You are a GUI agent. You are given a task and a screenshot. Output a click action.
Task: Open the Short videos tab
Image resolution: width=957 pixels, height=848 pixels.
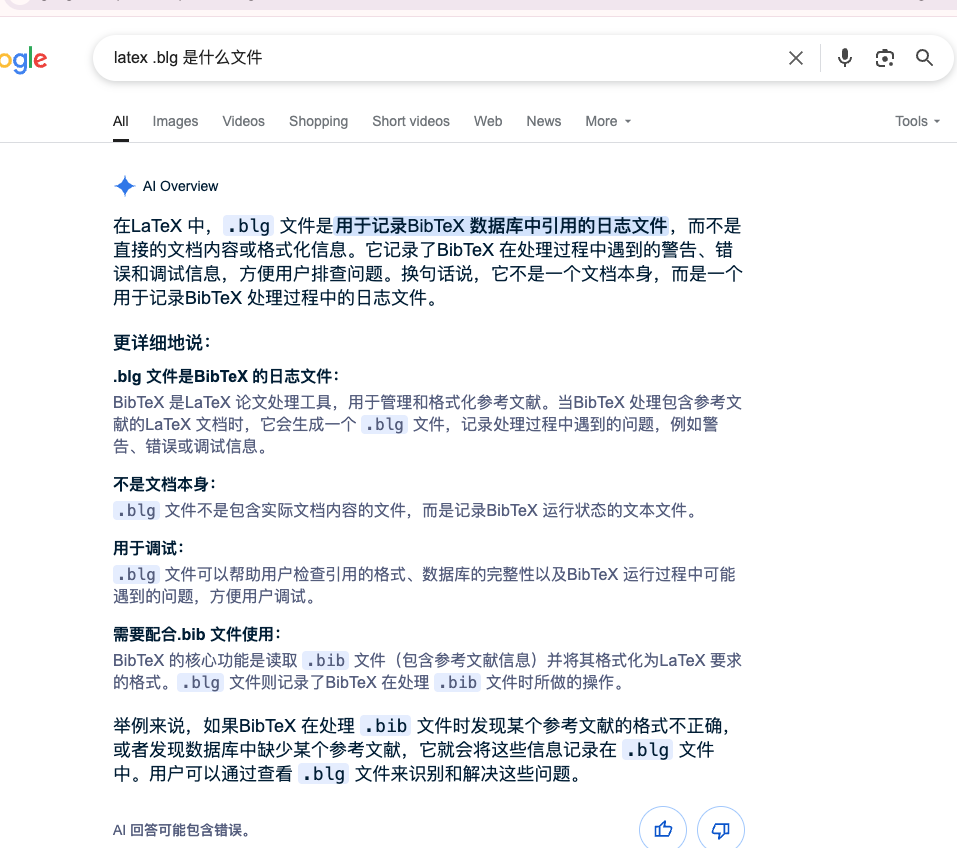pyautogui.click(x=411, y=121)
